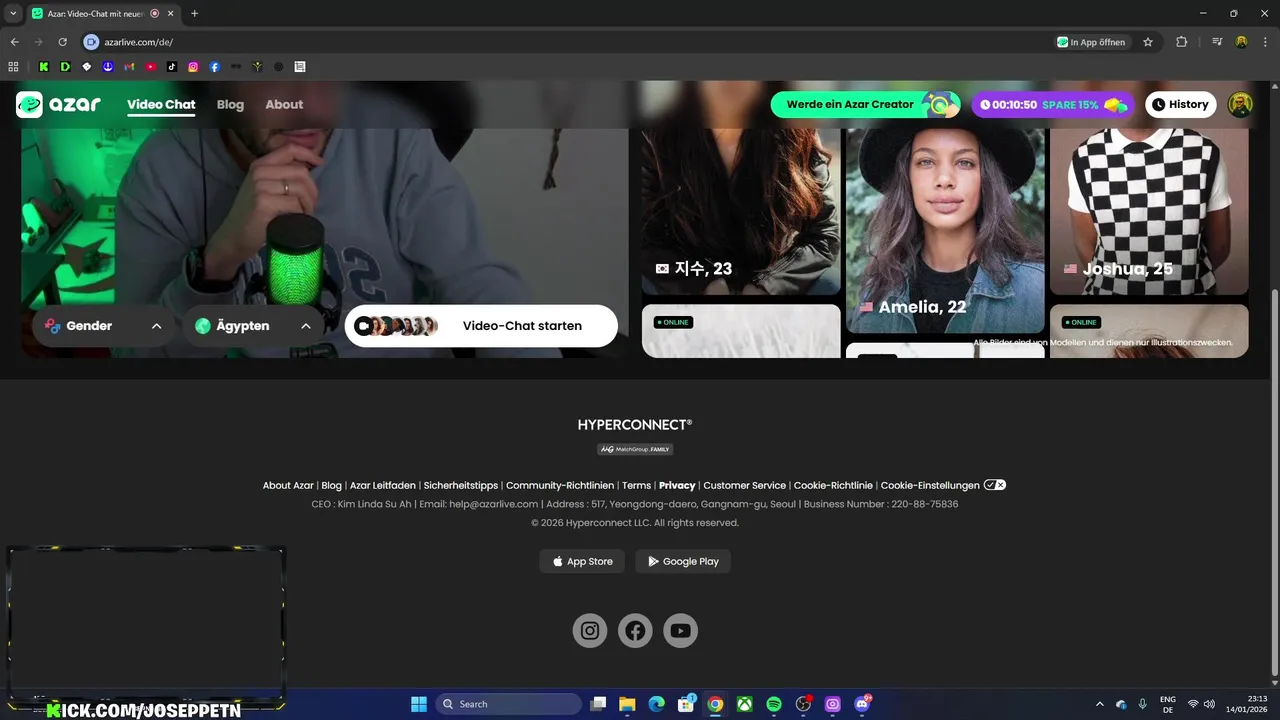The width and height of the screenshot is (1280, 720).
Task: Open the History button
Action: [1180, 104]
